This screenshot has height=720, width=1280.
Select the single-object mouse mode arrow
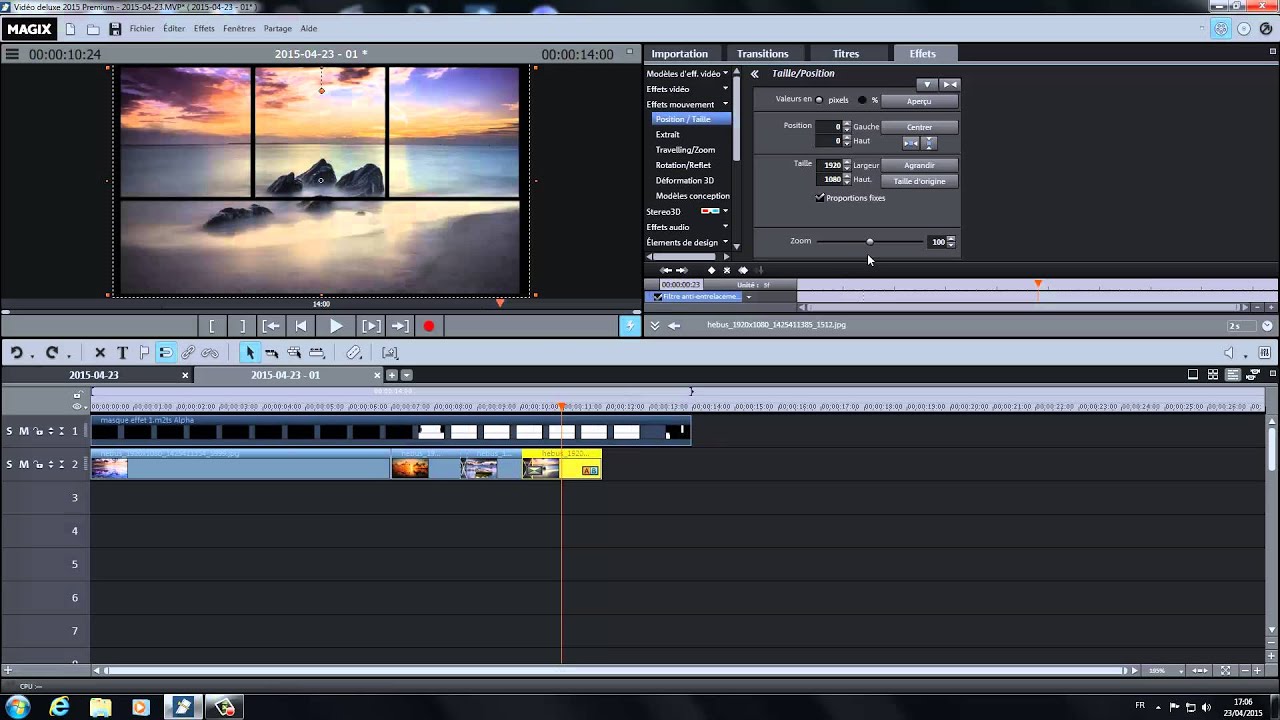click(x=250, y=353)
